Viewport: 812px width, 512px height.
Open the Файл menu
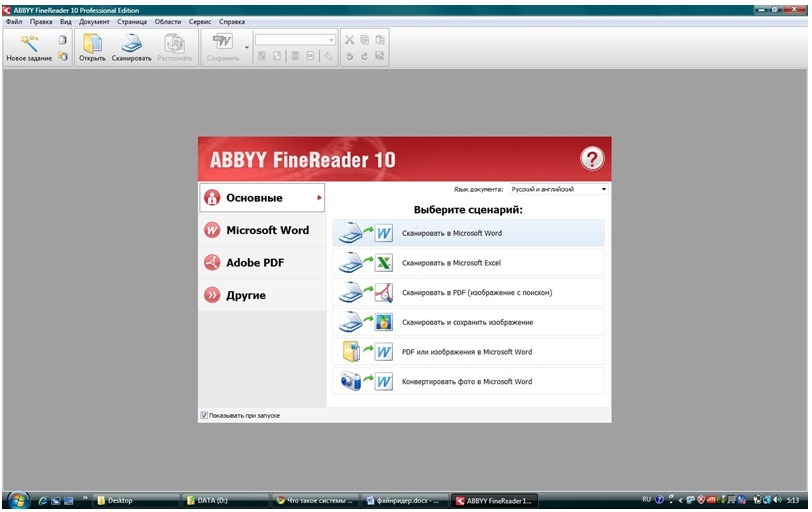(x=14, y=22)
